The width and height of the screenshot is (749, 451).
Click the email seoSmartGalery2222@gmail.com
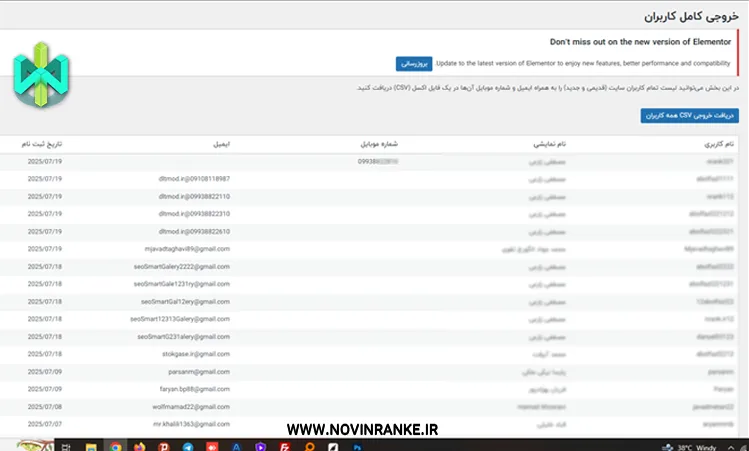(182, 267)
